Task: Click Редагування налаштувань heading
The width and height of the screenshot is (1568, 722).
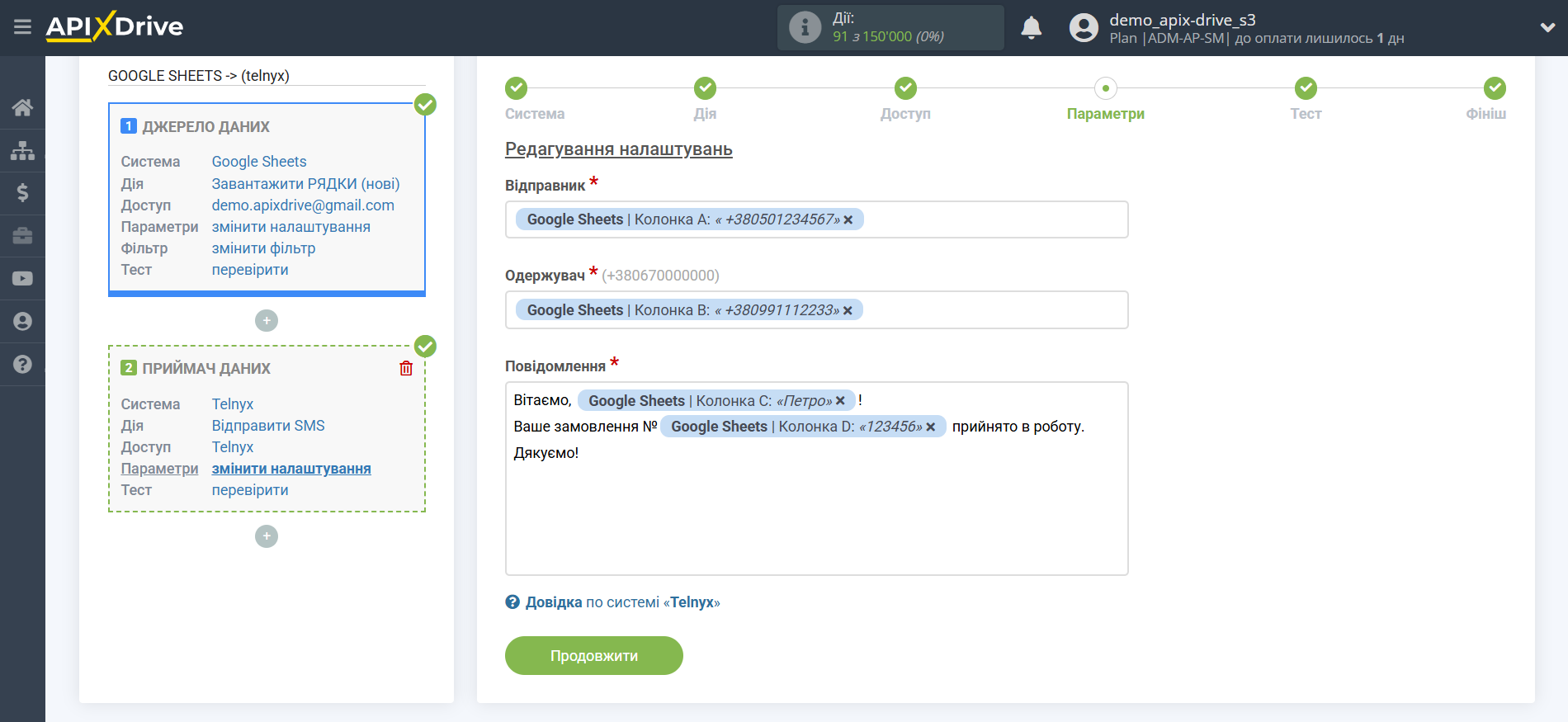Action: (619, 149)
